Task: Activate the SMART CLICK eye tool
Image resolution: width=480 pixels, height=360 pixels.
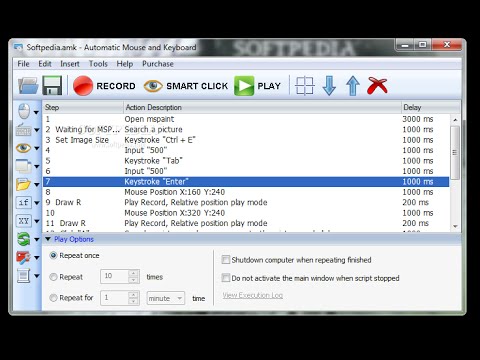Action: click(186, 86)
